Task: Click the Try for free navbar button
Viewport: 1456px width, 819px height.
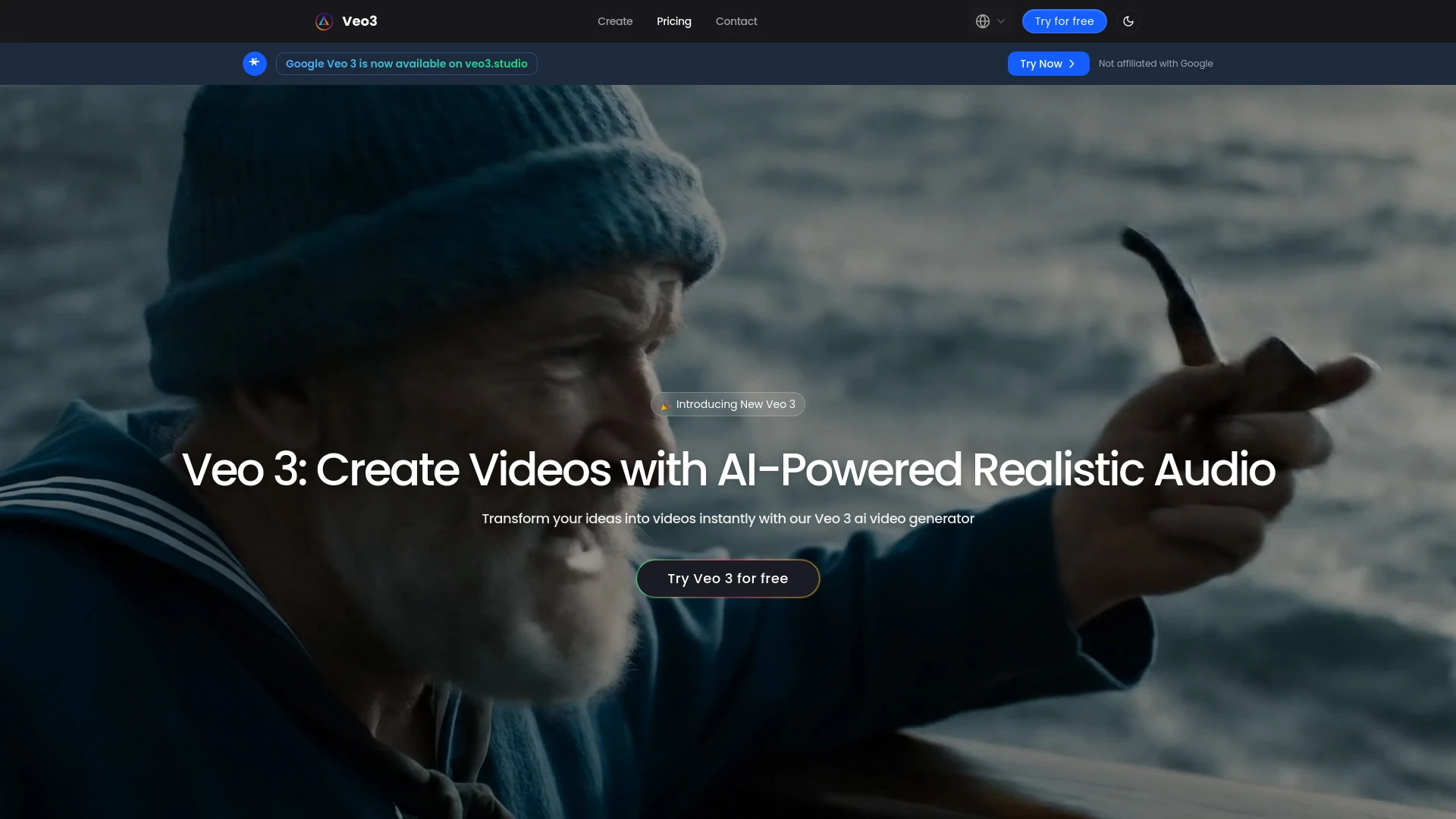Action: (1064, 21)
